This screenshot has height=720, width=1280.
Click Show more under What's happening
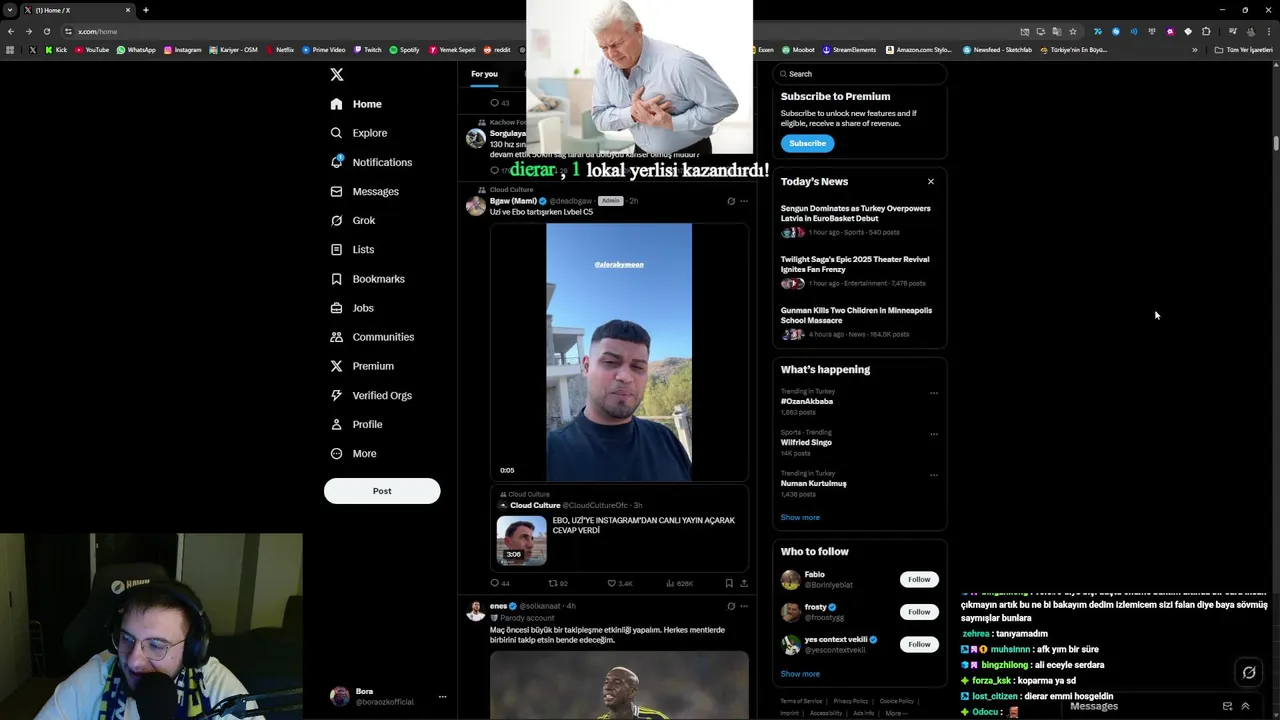800,518
